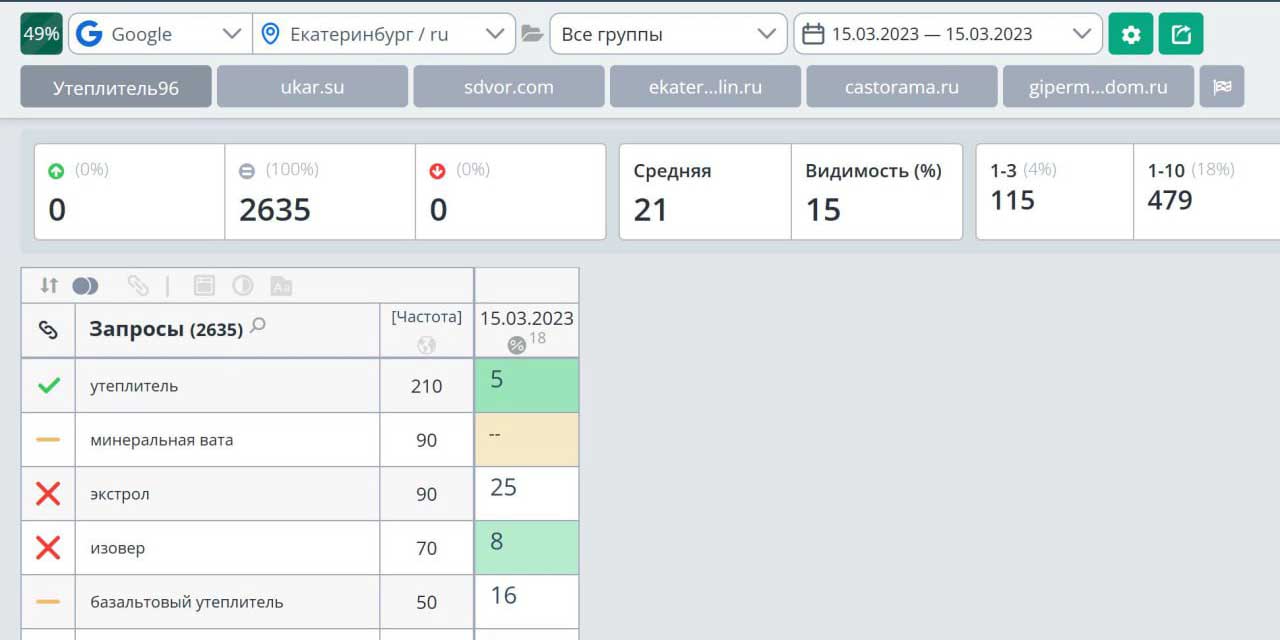This screenshot has width=1280, height=640.
Task: Select the query базальтовый утеплитель
Action: pyautogui.click(x=187, y=602)
